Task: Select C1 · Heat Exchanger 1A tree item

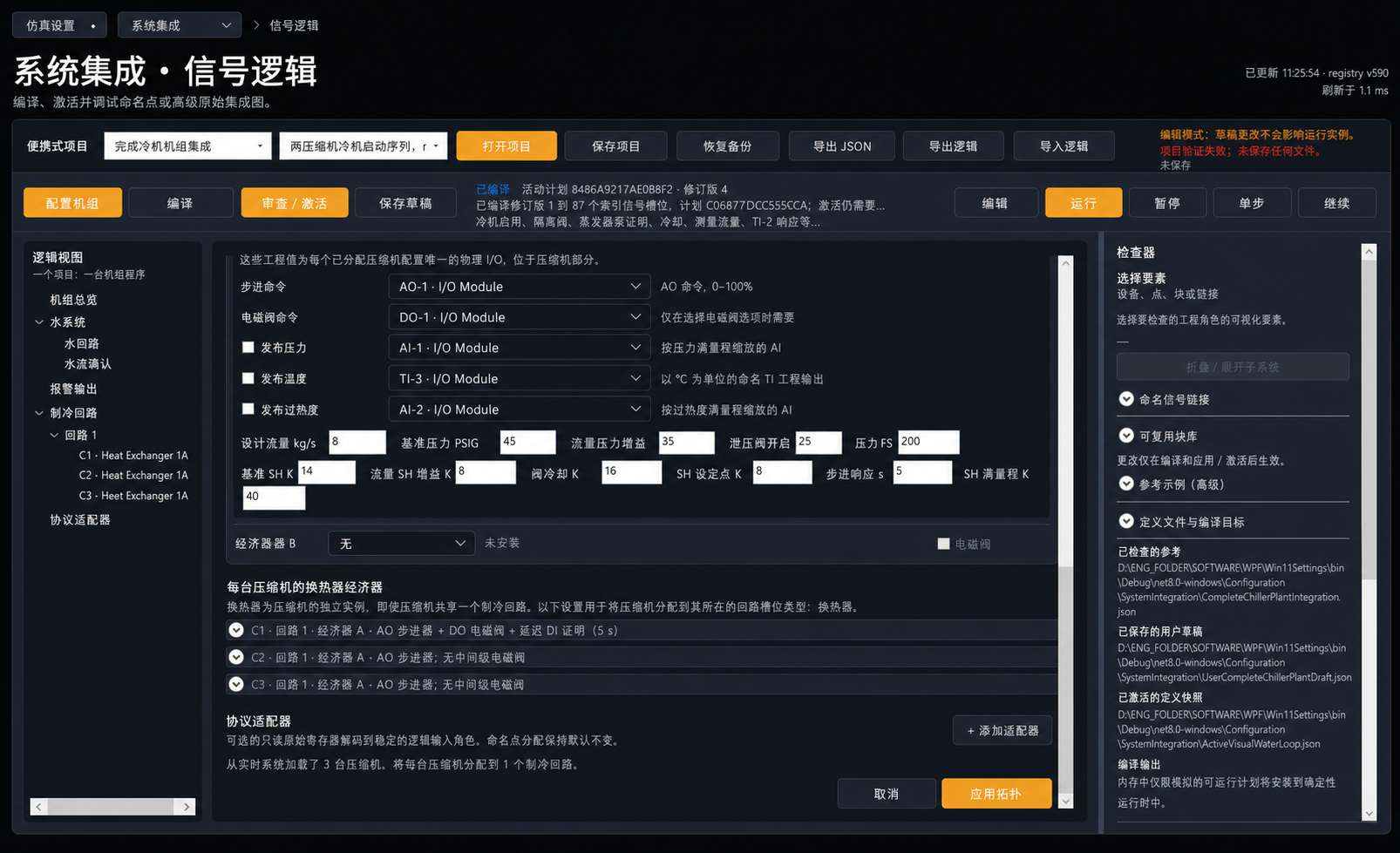Action: 133,456
